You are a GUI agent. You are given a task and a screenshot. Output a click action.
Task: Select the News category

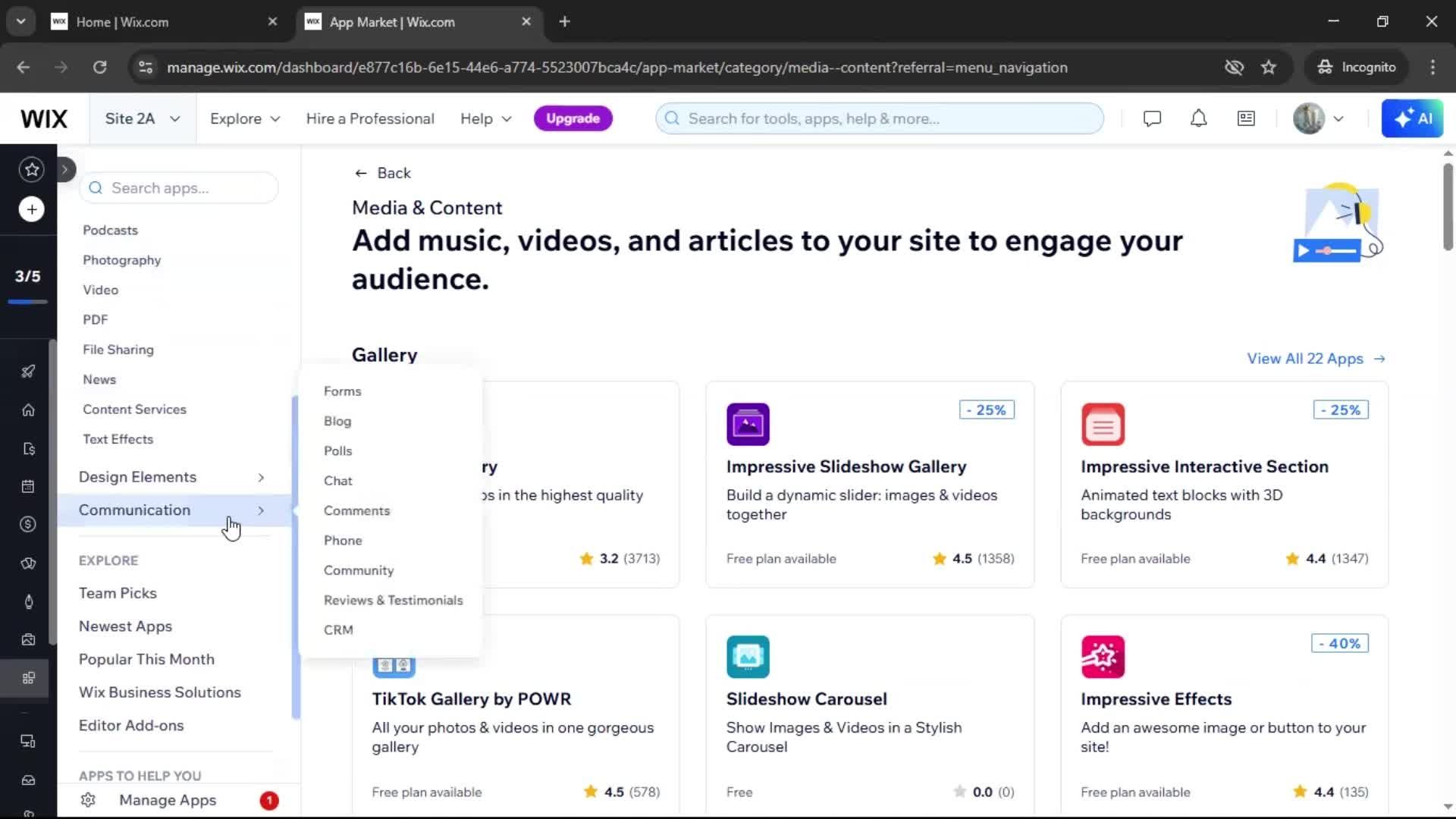pyautogui.click(x=99, y=379)
